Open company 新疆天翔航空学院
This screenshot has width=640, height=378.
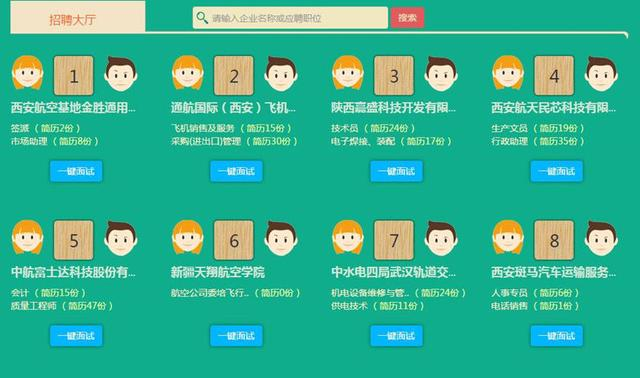coord(218,272)
